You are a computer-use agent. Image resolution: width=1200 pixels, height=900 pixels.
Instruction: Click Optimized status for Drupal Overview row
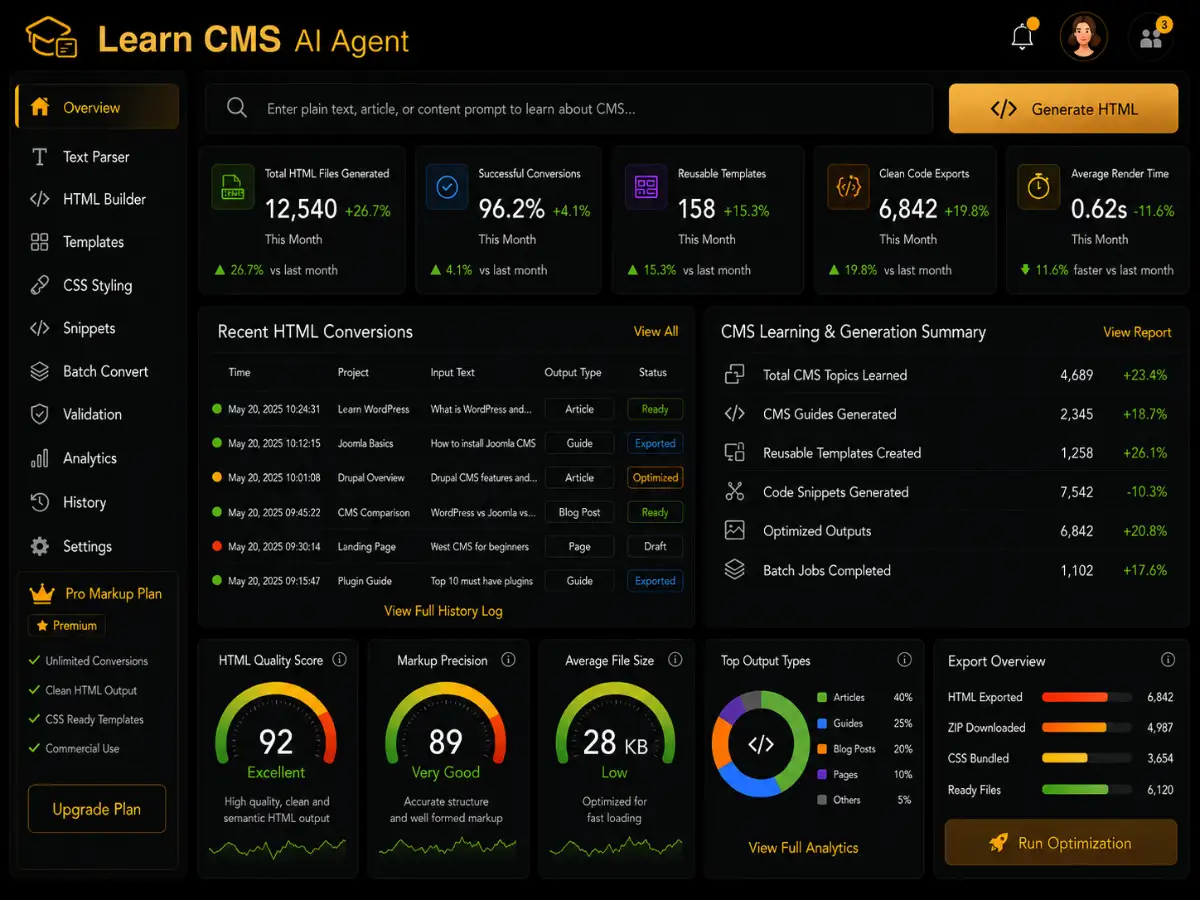pyautogui.click(x=655, y=477)
